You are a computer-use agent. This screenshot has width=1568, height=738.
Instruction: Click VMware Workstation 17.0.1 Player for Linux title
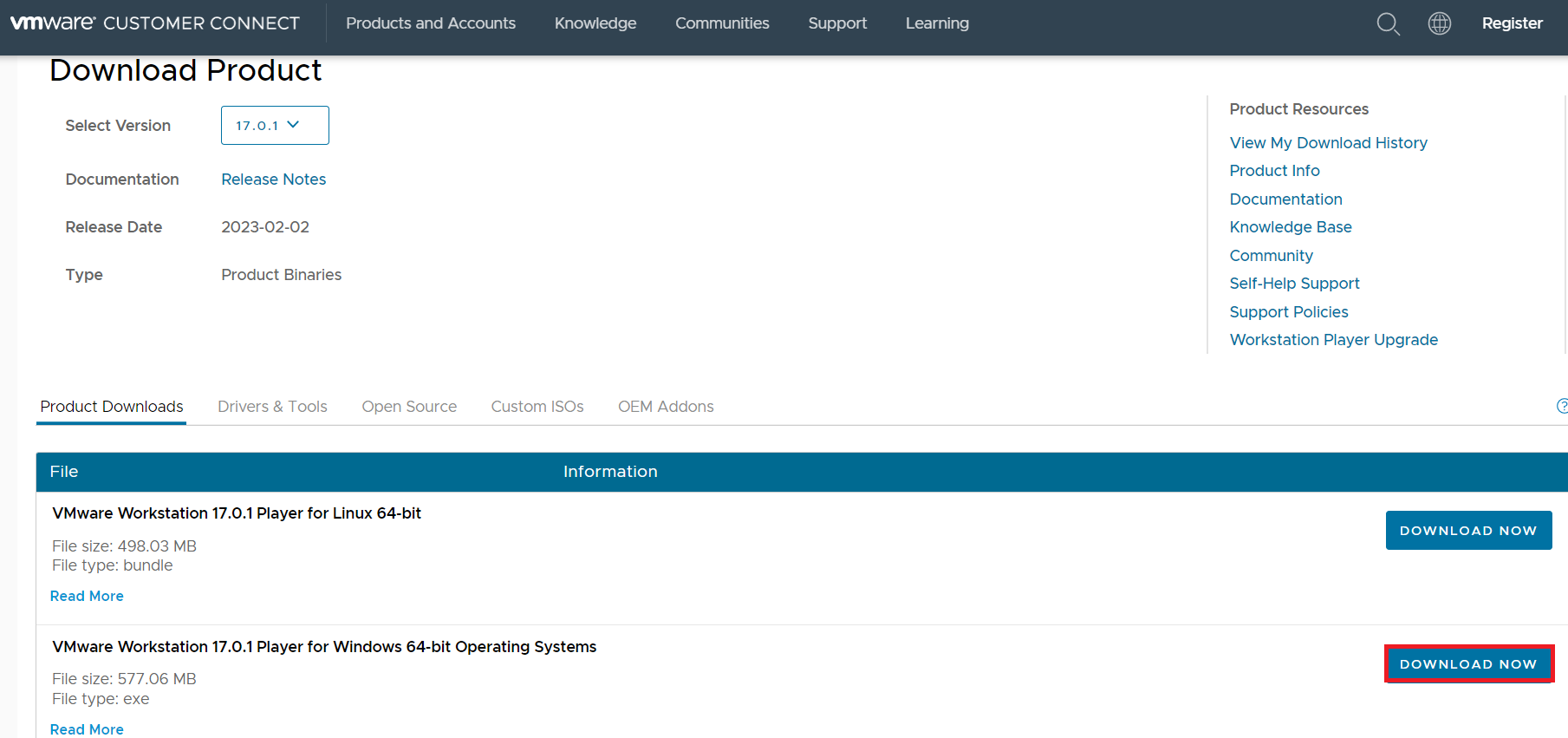point(237,513)
